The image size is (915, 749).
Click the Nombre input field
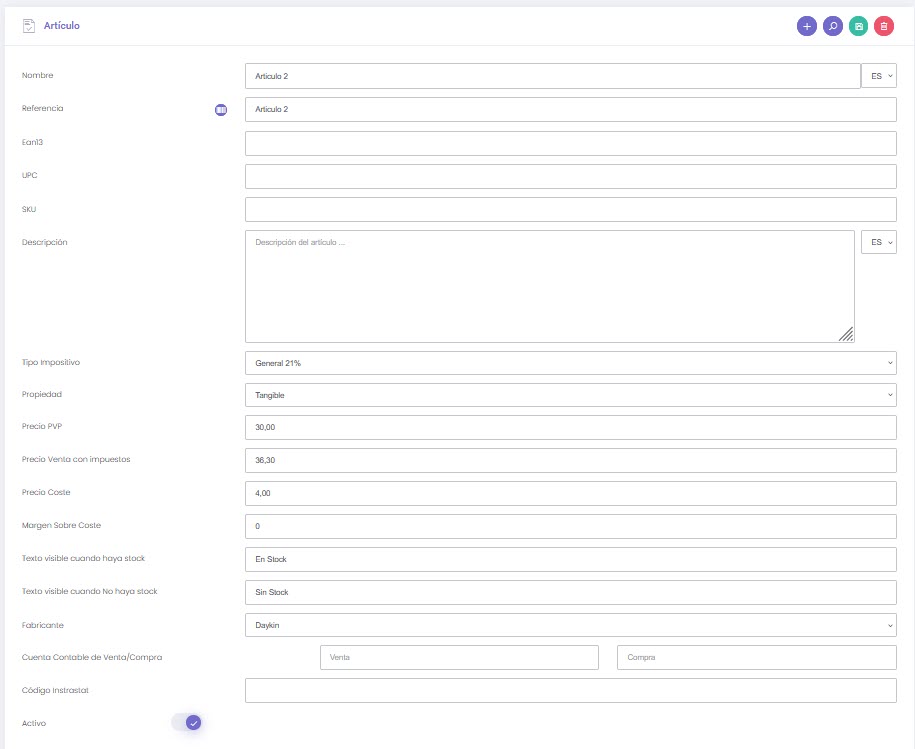[552, 76]
